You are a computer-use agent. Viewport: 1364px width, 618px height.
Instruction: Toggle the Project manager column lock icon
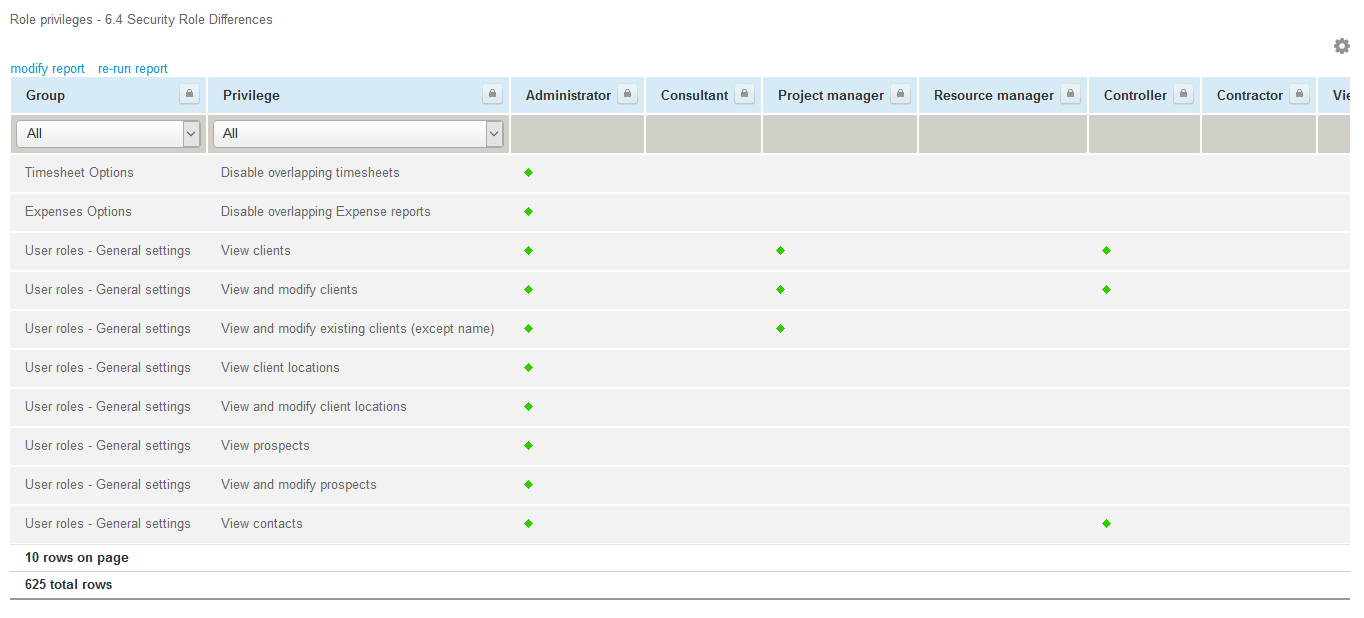point(900,94)
